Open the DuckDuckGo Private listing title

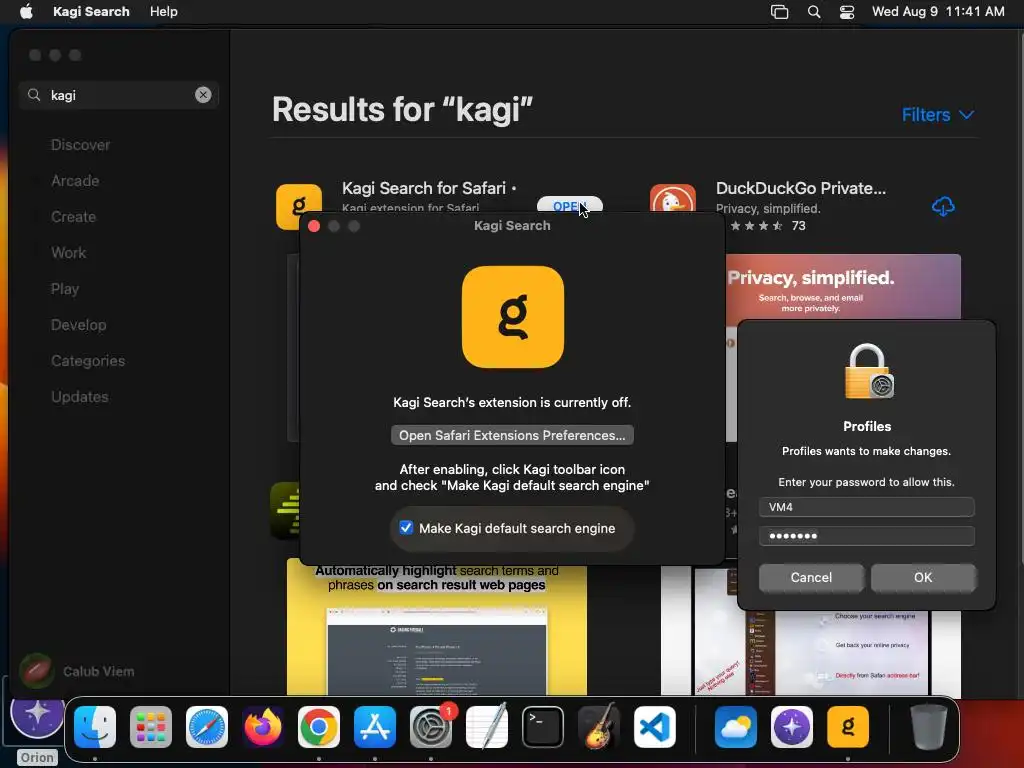coord(801,188)
